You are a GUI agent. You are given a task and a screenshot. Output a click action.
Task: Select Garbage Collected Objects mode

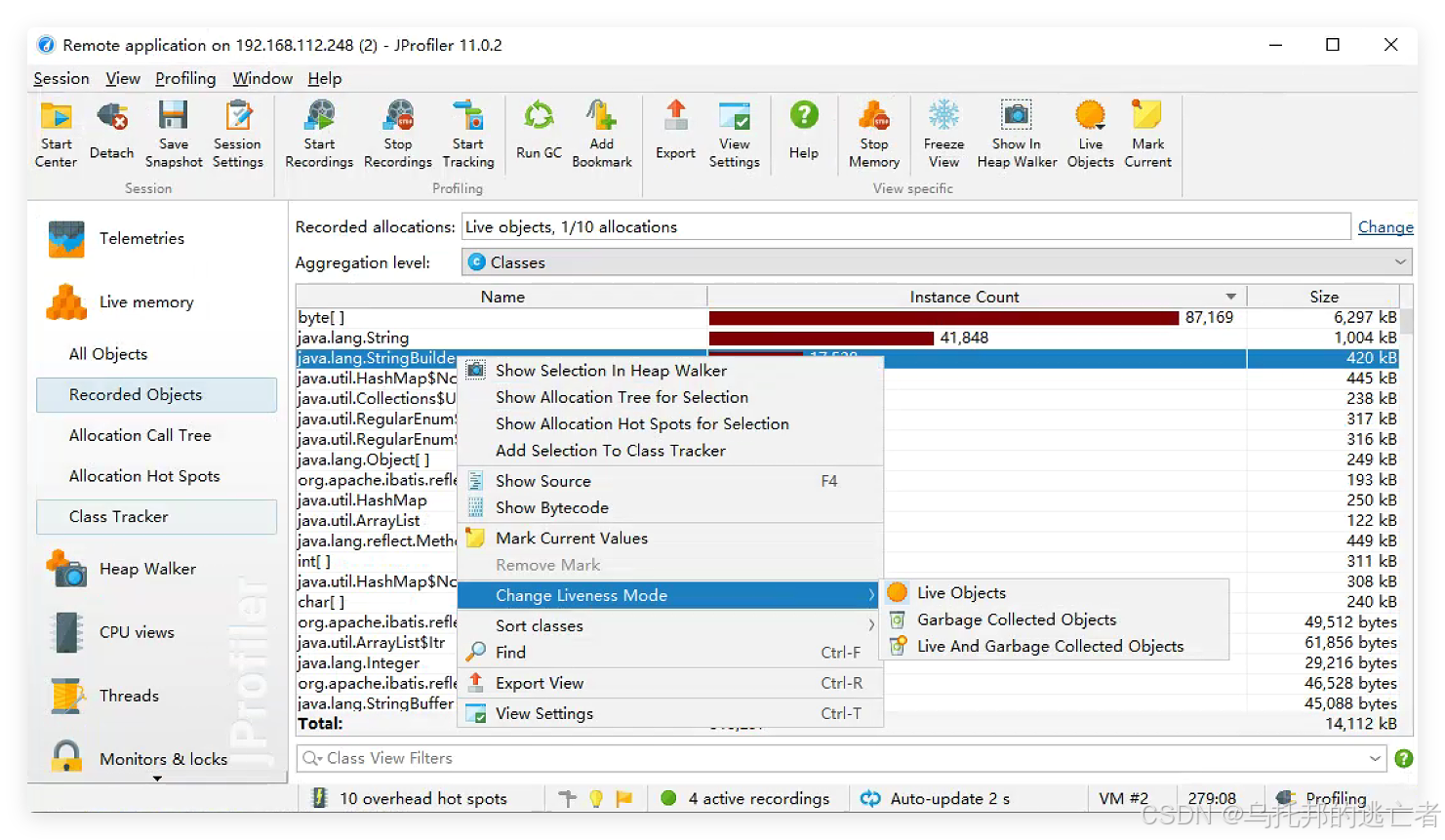[x=1056, y=620]
